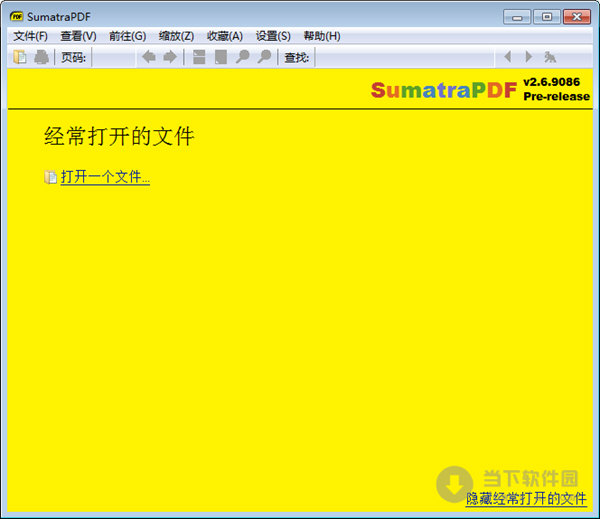Click the 隐藏经常打开的文件 link
The width and height of the screenshot is (600, 519).
coord(526,499)
